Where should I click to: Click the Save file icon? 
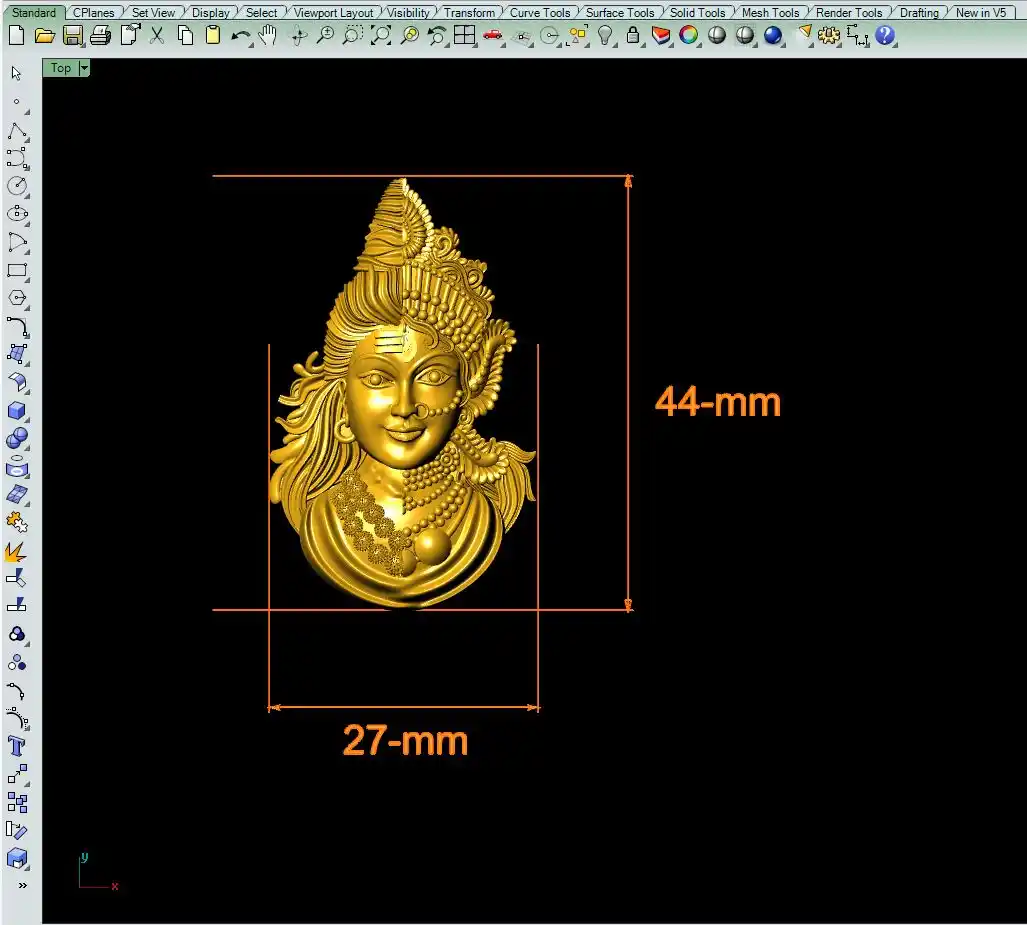pyautogui.click(x=72, y=35)
